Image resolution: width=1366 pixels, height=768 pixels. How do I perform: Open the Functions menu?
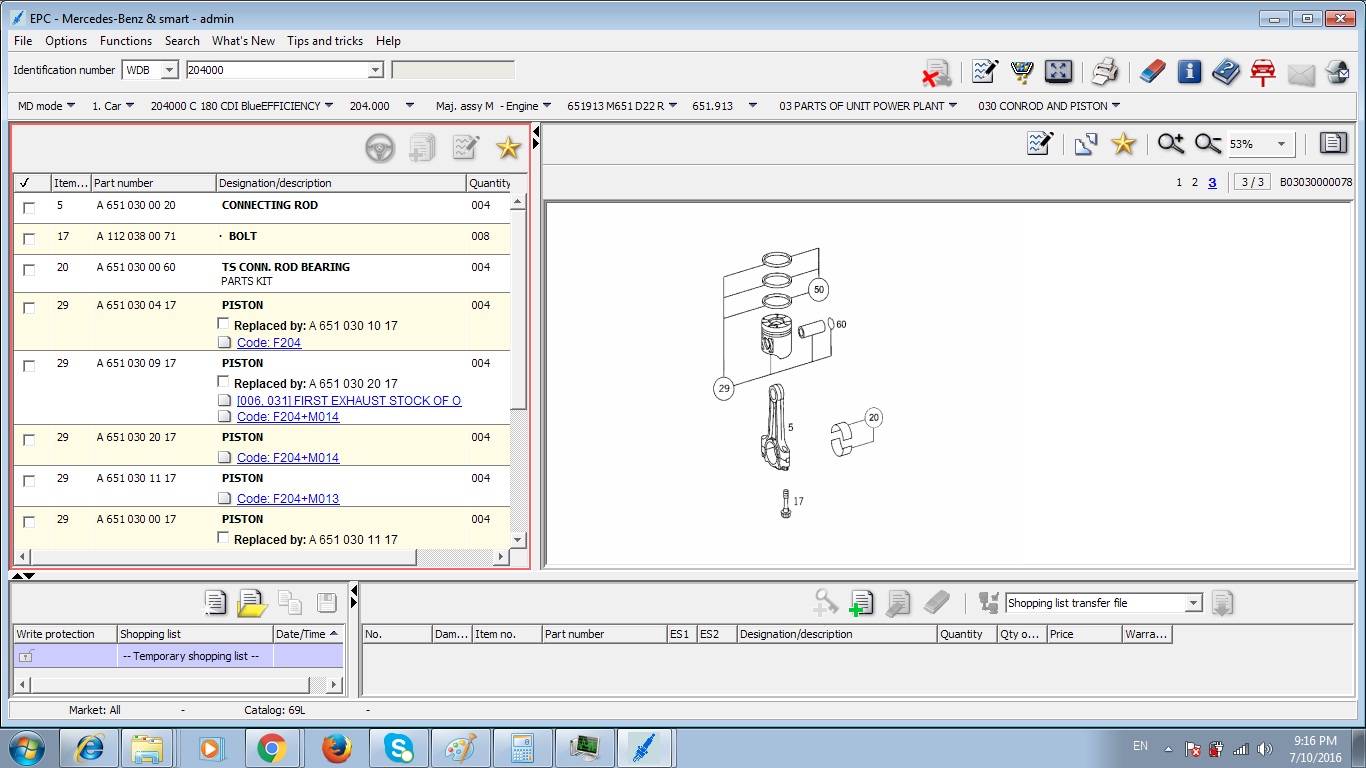coord(126,41)
